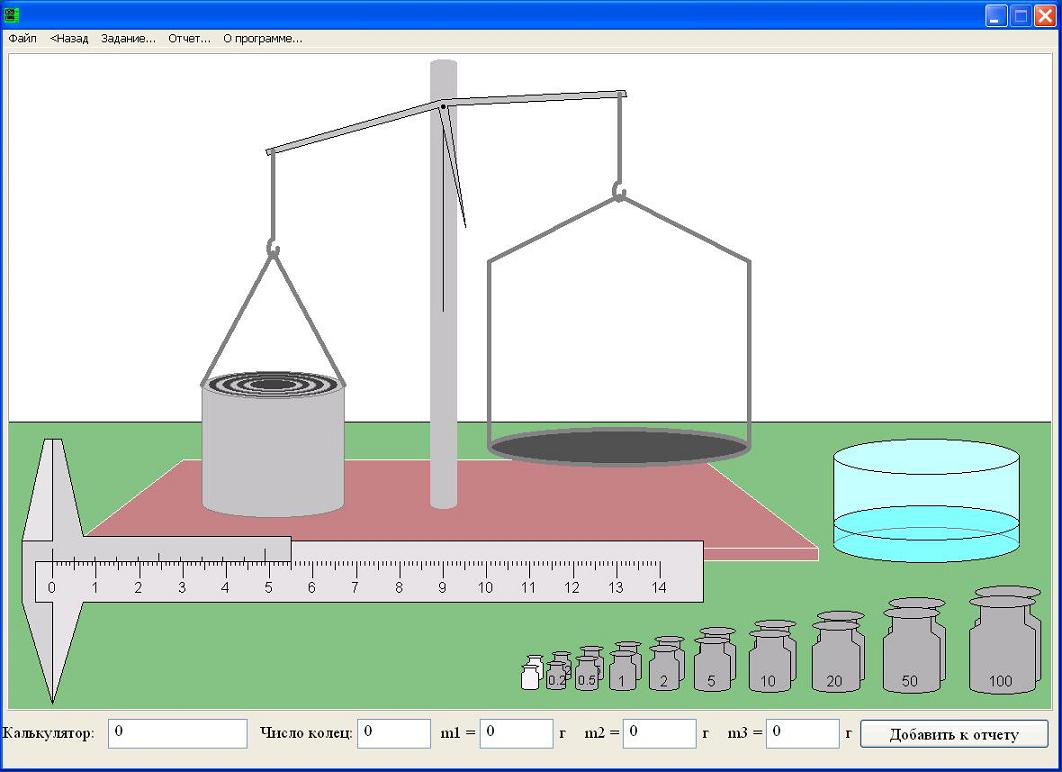Click the 0.2 g weight
This screenshot has width=1062, height=772.
point(556,677)
